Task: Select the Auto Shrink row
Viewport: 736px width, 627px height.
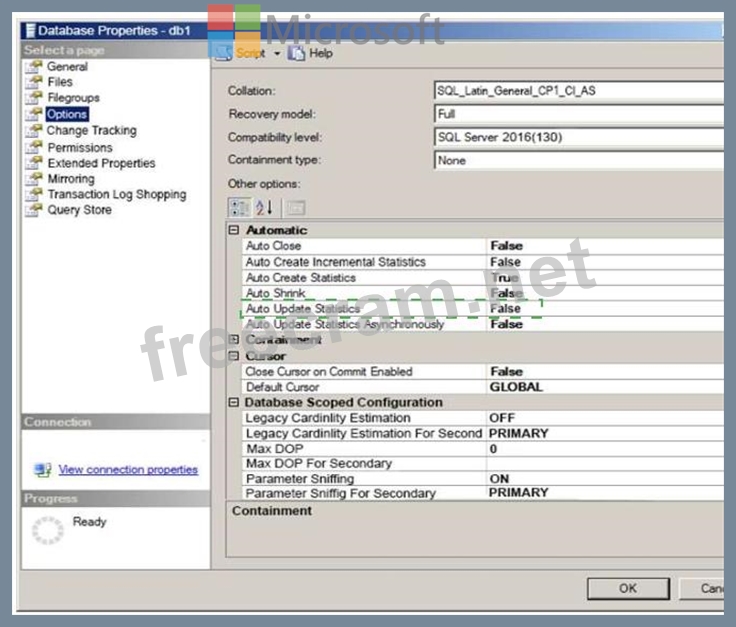Action: pos(483,293)
